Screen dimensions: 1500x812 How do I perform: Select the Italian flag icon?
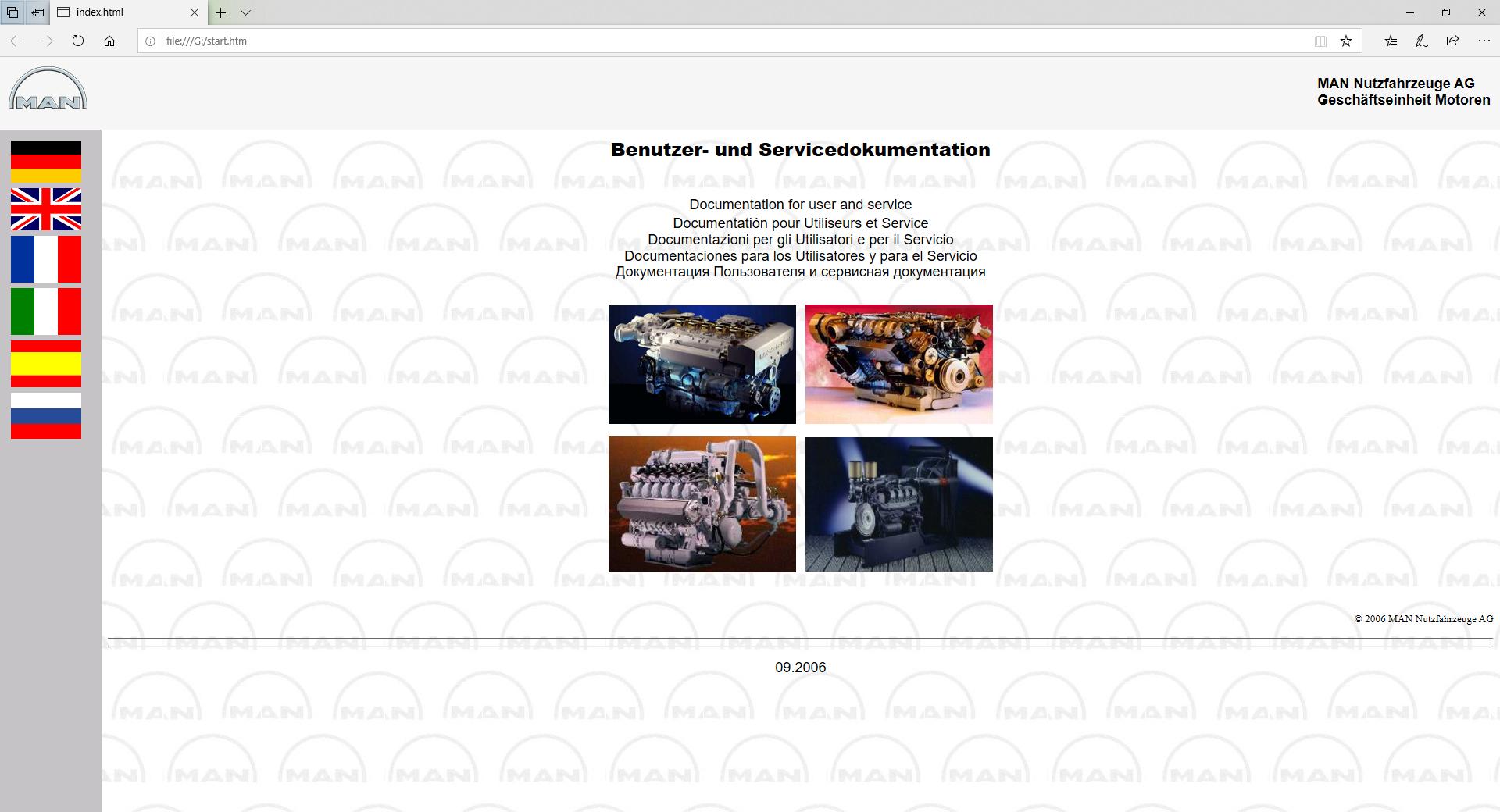coord(46,312)
